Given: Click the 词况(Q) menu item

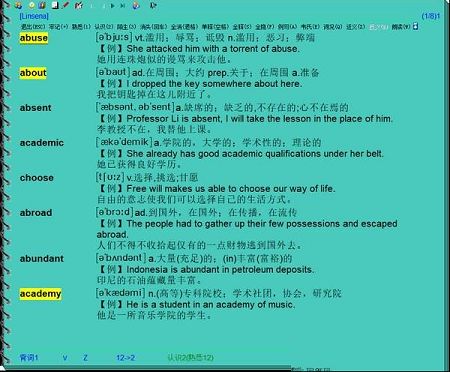Looking at the screenshot, I should click(333, 27).
